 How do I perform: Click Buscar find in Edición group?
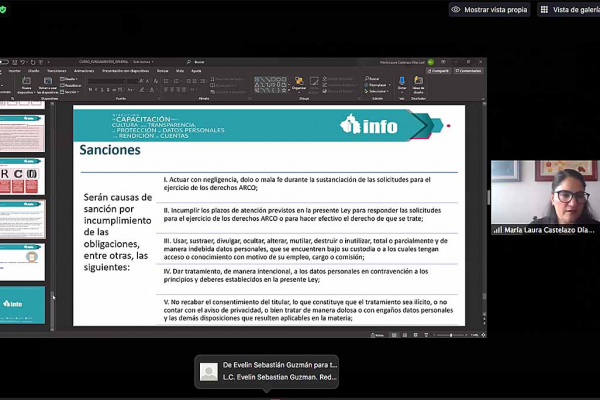[372, 78]
